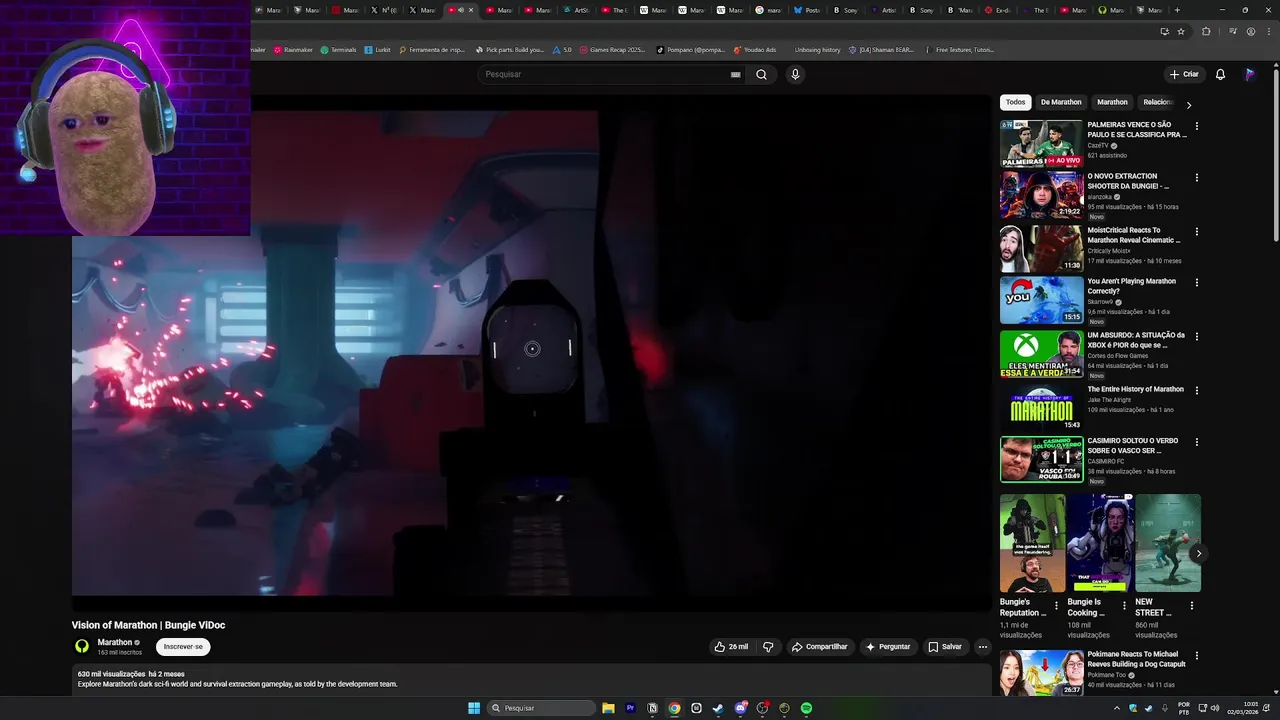This screenshot has width=1280, height=720.
Task: Select the Marathon filter chip
Action: pos(1112,102)
